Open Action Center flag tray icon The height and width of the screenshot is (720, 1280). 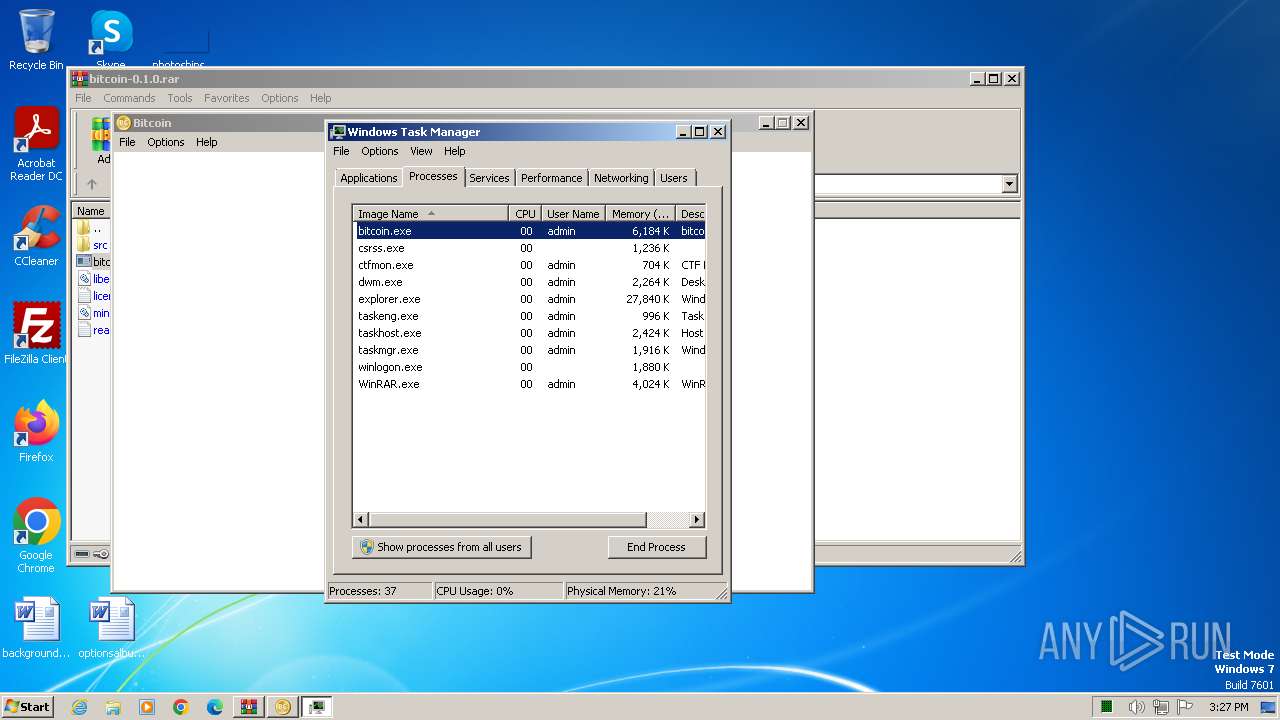[x=1184, y=707]
